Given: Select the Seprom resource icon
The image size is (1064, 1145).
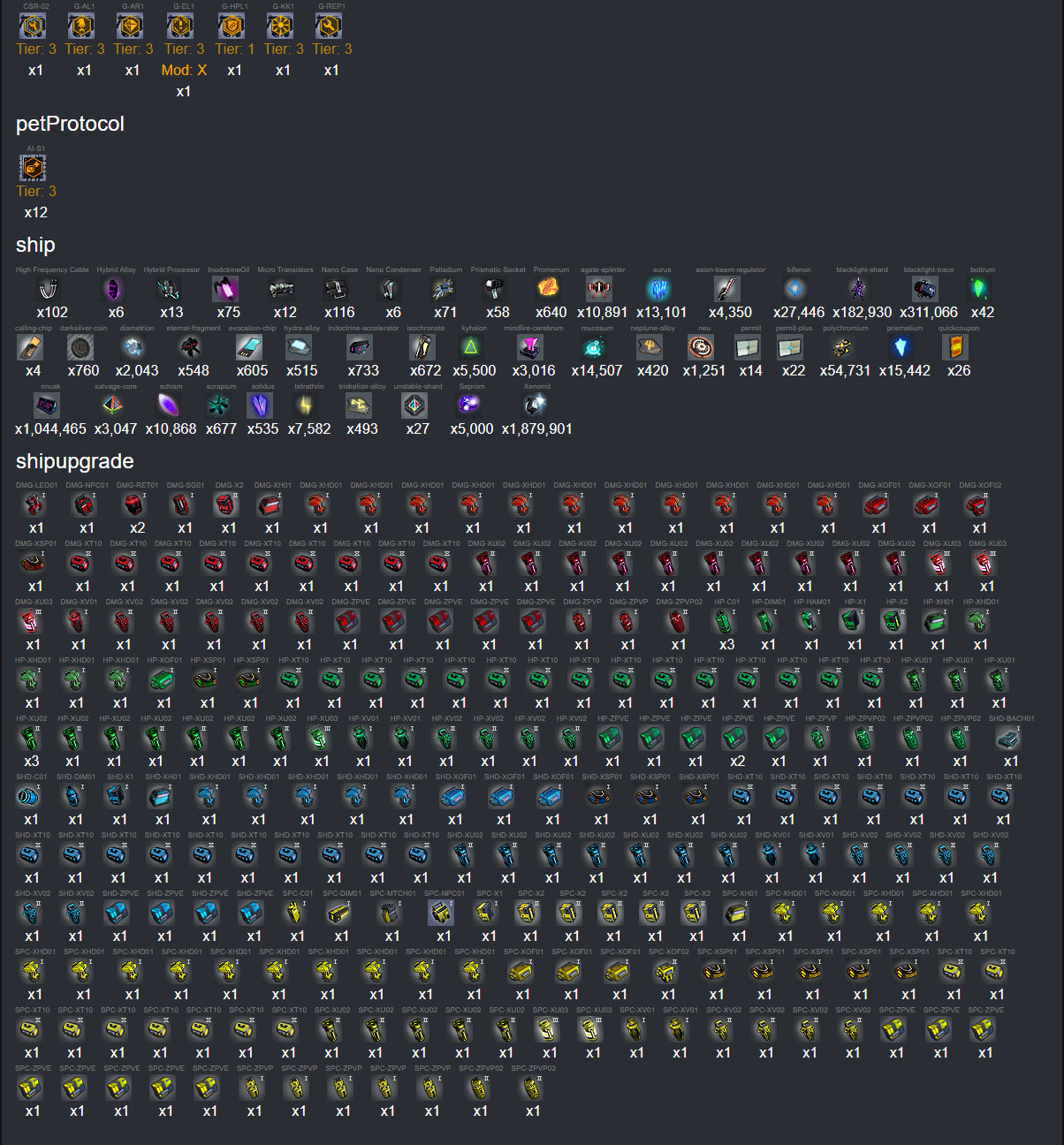Looking at the screenshot, I should pos(468,406).
